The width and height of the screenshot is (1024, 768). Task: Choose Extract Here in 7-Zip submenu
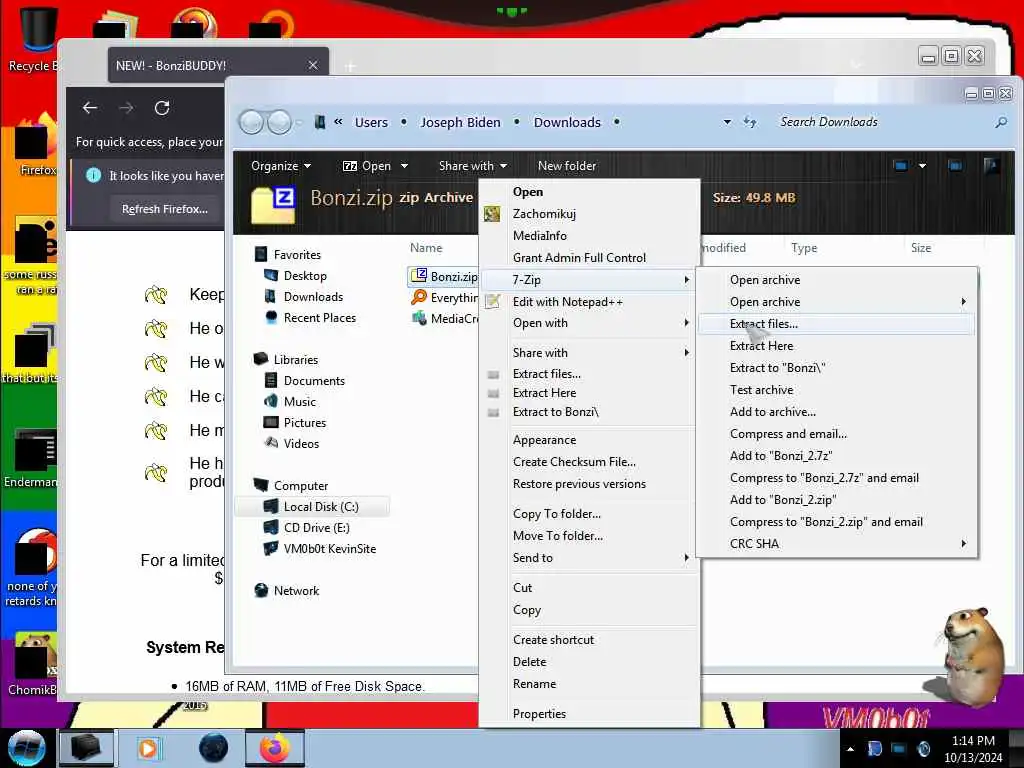[837, 345]
